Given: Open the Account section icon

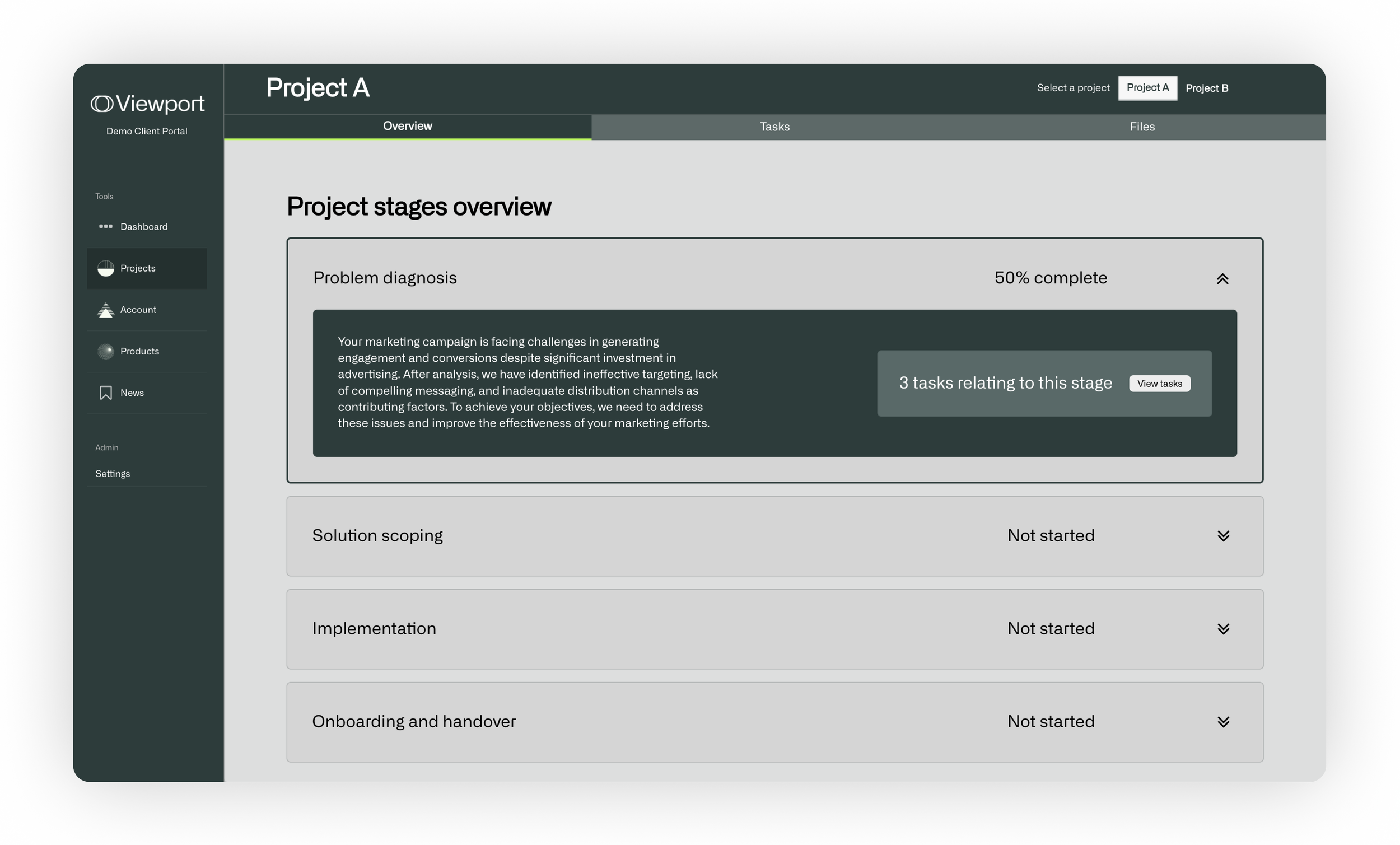Looking at the screenshot, I should 106,310.
